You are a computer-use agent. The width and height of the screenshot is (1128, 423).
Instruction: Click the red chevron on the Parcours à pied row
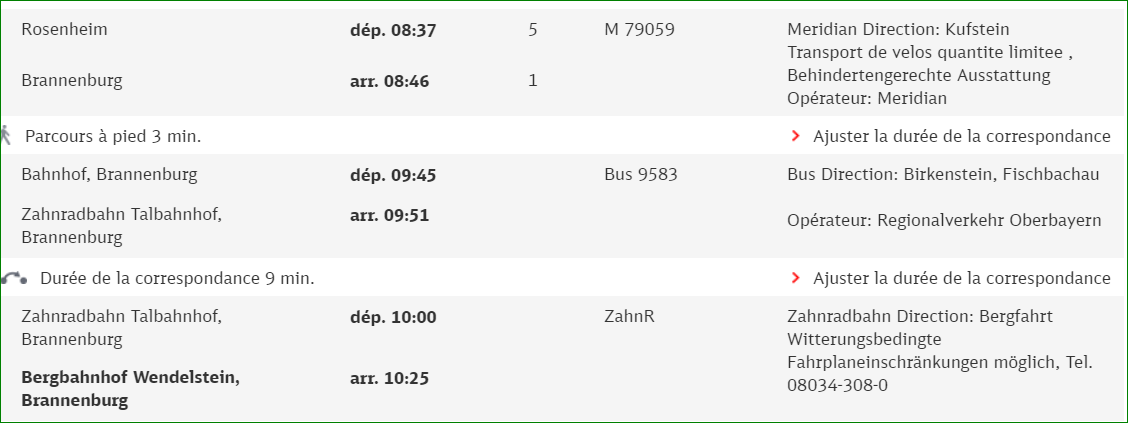(796, 136)
